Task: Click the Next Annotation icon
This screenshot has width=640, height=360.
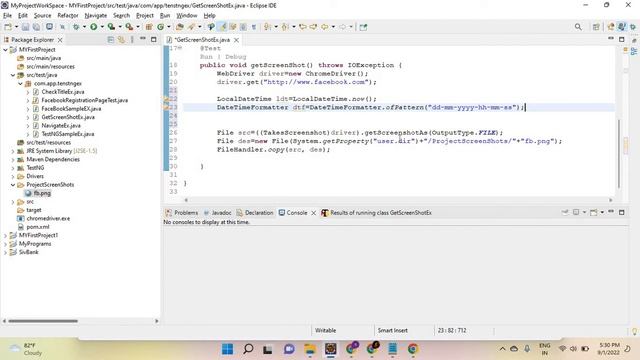Action: pyautogui.click(x=267, y=27)
